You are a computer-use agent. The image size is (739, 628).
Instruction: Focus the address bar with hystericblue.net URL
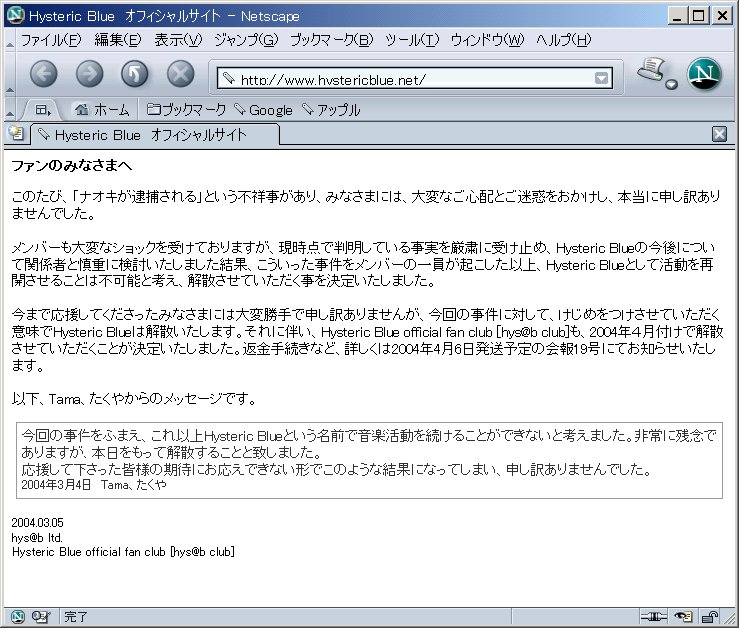pos(415,79)
